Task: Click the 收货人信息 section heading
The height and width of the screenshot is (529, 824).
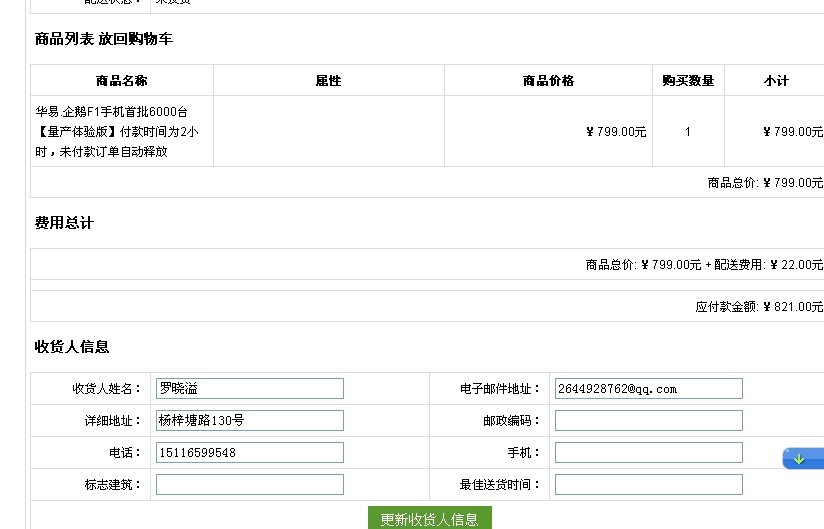Action: [72, 347]
